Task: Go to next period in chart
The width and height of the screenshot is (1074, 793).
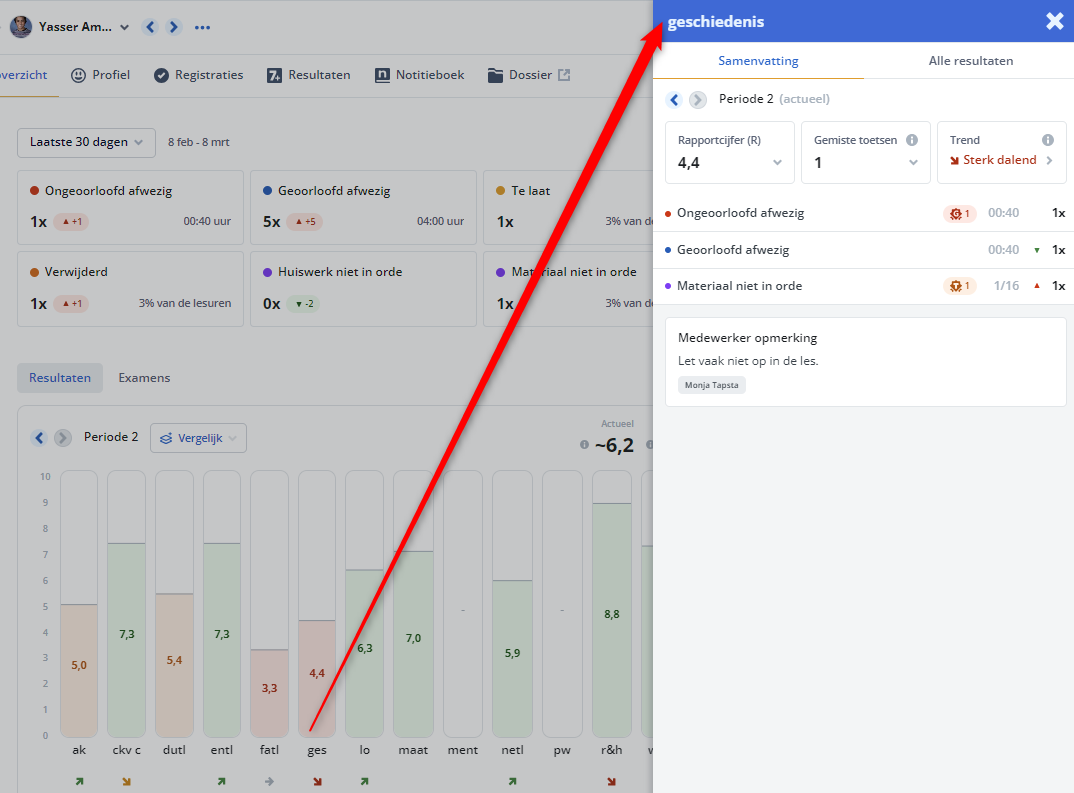Action: coord(62,438)
